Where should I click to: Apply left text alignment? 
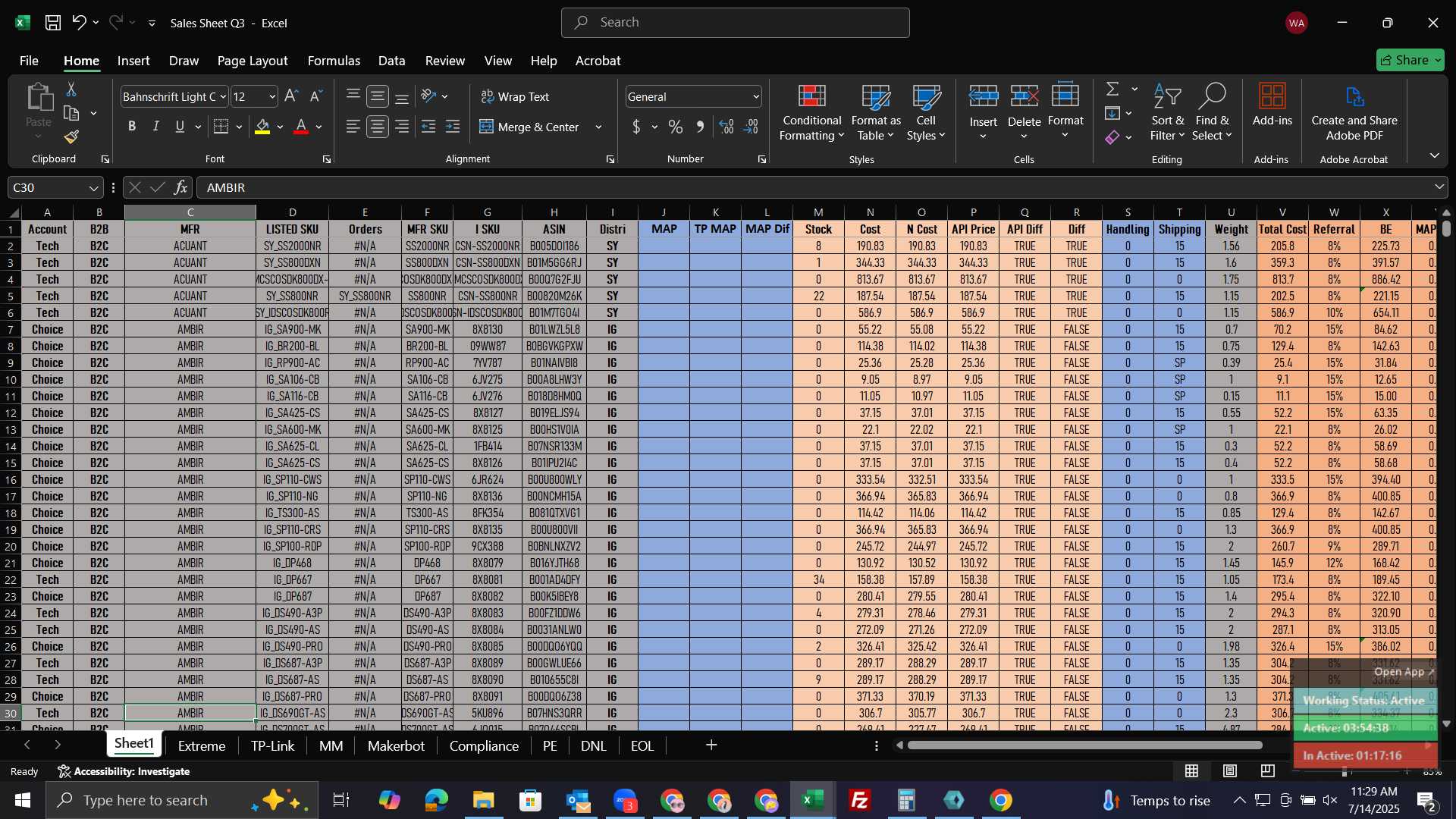tap(353, 127)
